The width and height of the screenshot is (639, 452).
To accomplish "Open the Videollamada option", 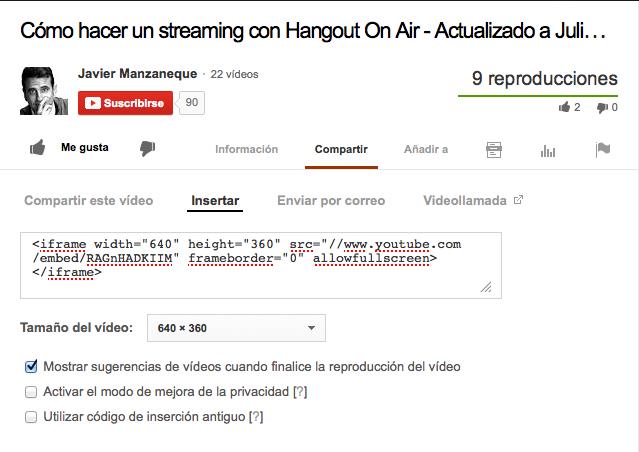I will pos(465,201).
